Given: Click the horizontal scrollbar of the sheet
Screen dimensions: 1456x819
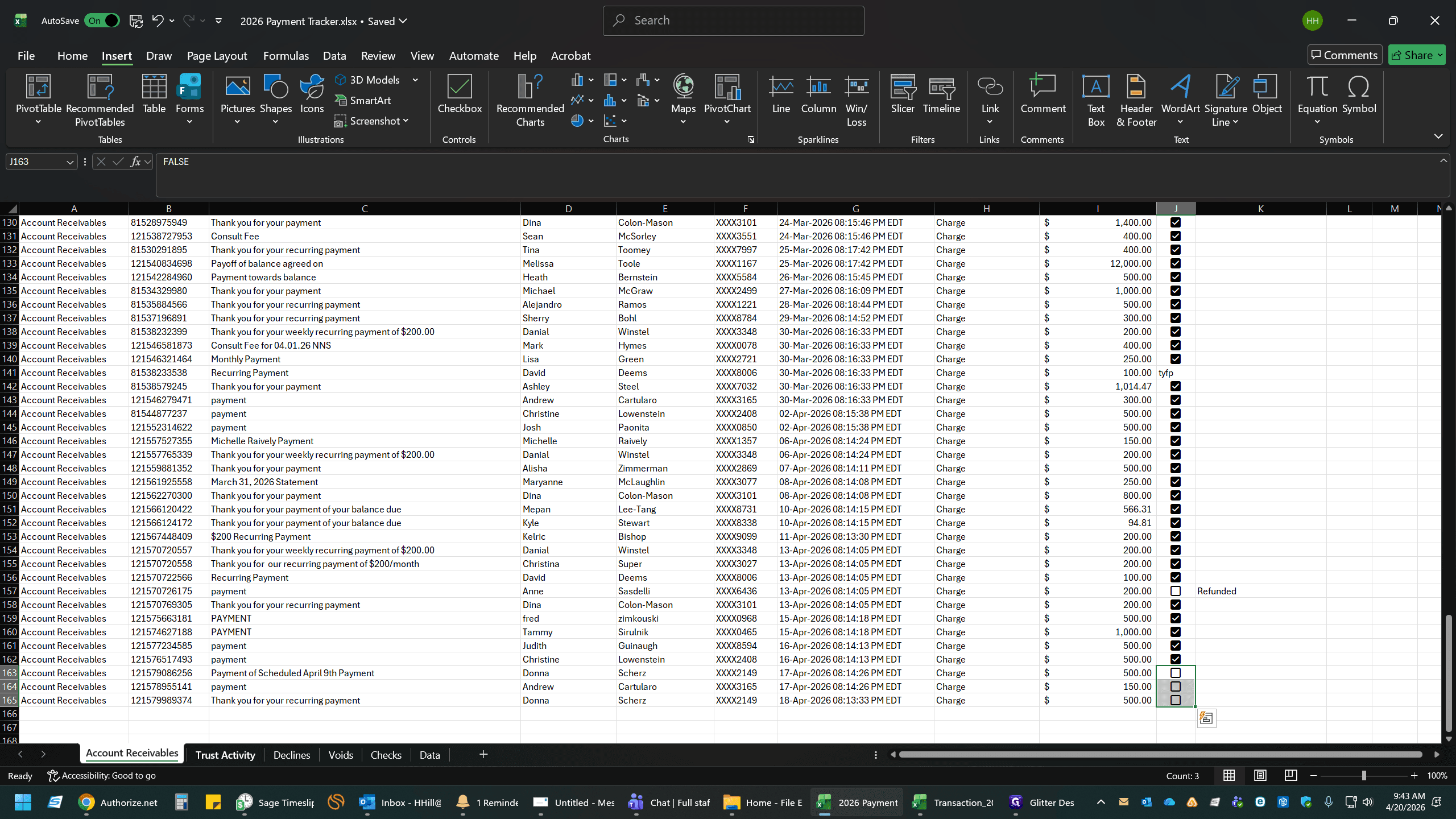Looking at the screenshot, I should (x=1160, y=755).
